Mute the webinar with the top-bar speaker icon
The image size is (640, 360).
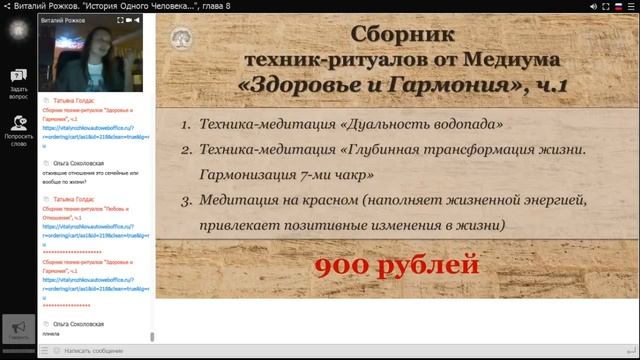(593, 7)
